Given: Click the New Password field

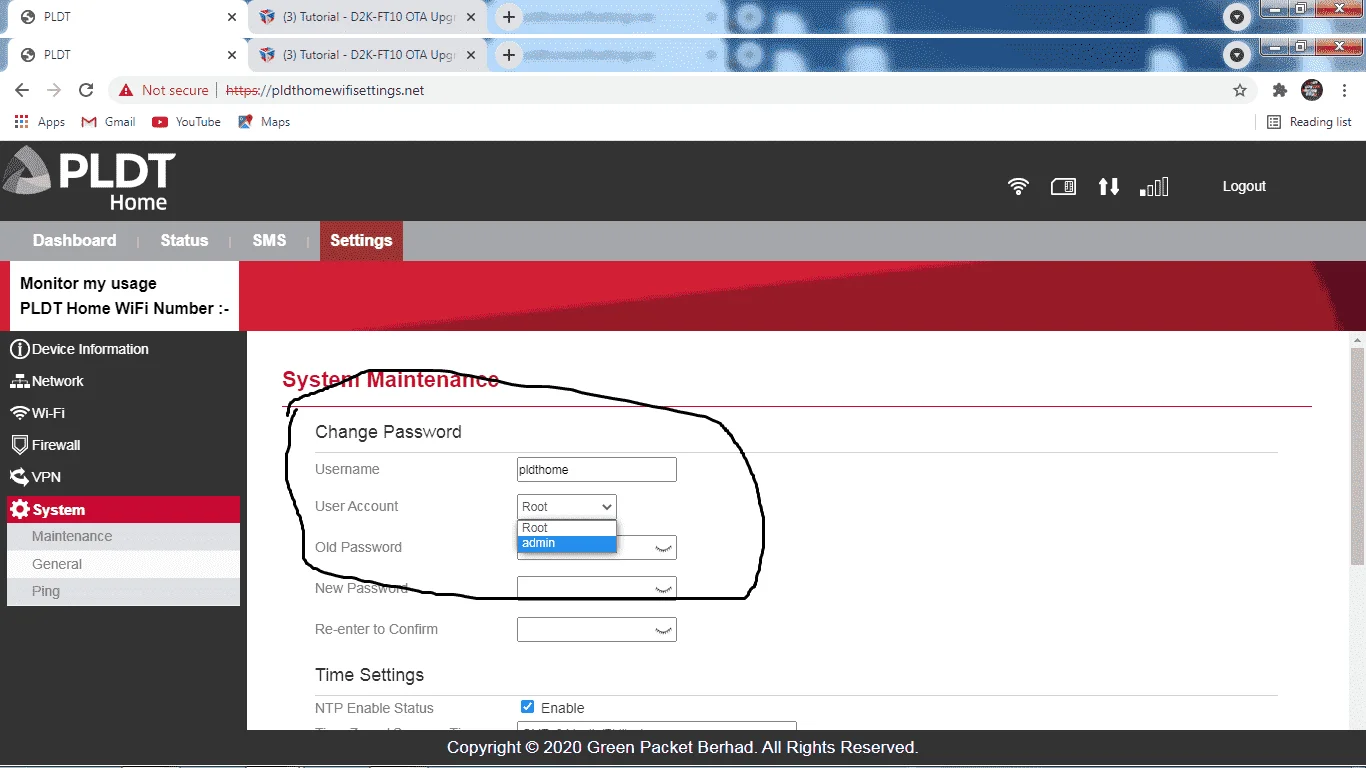Looking at the screenshot, I should coord(597,588).
